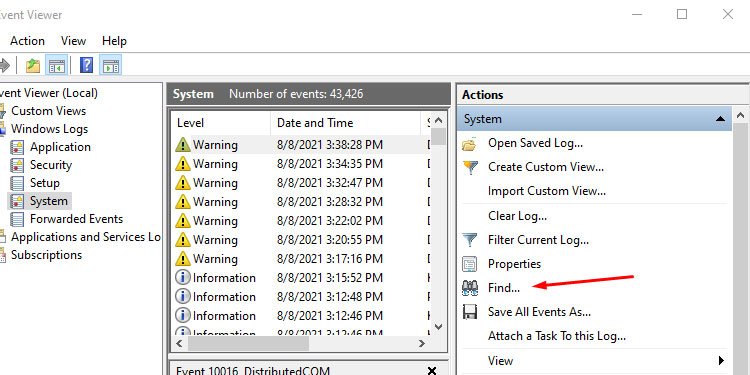Screen dimensions: 750x375
Task: Click the Actions pane scroll up arrow
Action: [x=740, y=115]
